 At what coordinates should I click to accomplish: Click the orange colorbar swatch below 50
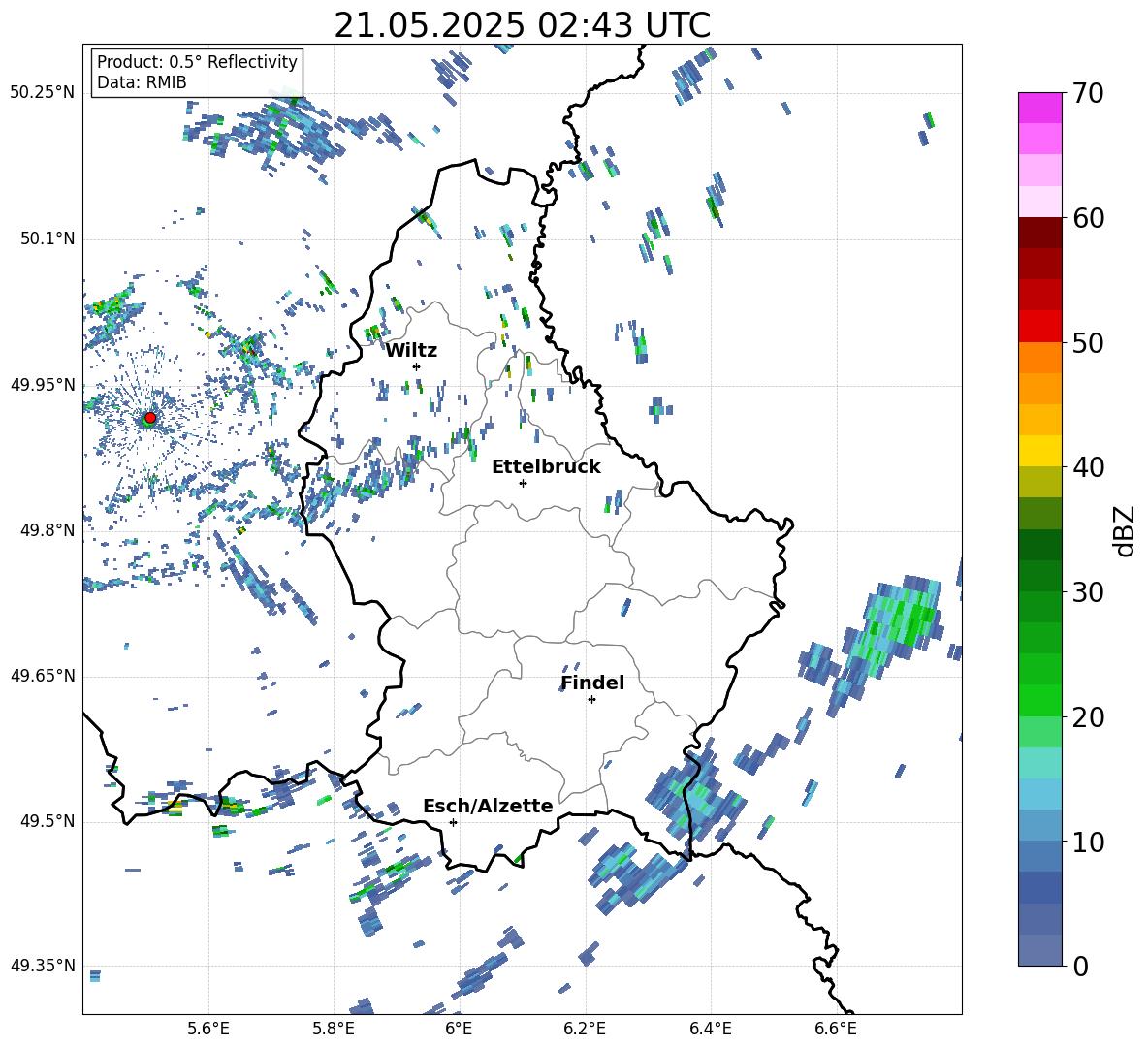pyautogui.click(x=1039, y=358)
